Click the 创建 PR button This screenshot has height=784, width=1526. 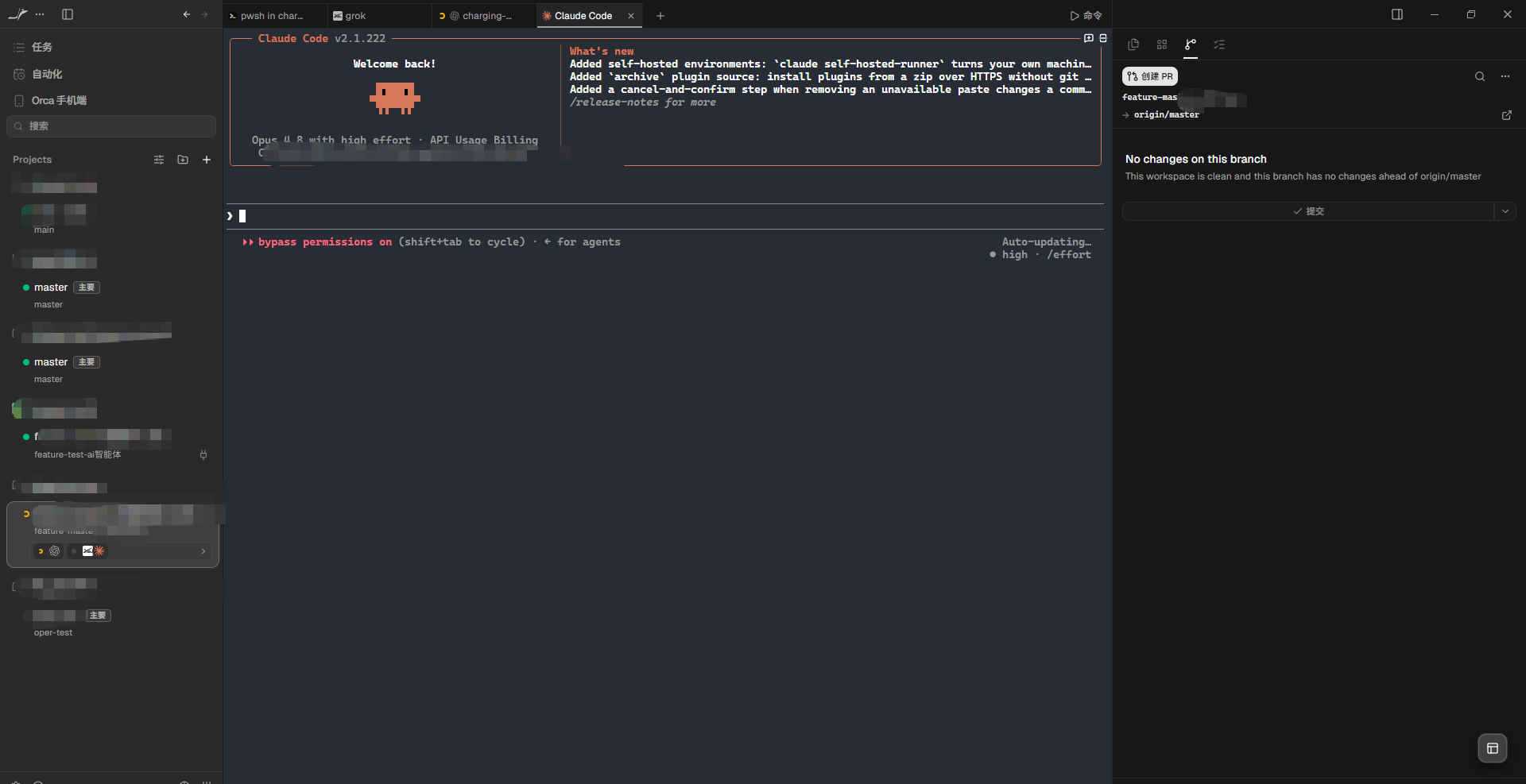(x=1150, y=76)
